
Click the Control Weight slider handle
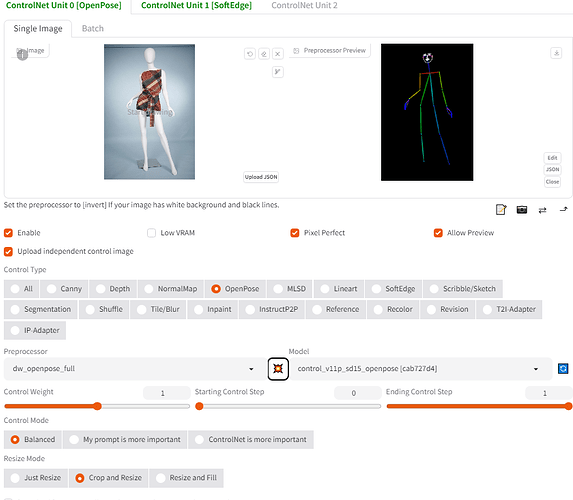coord(97,406)
